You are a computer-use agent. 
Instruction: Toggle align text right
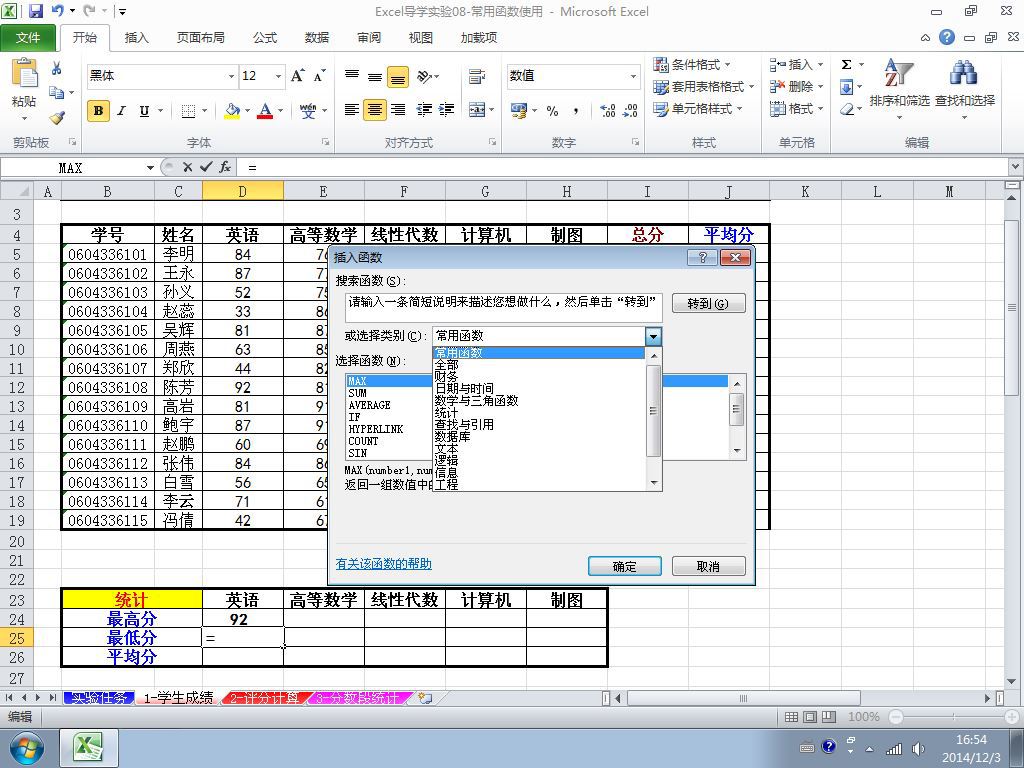point(398,110)
